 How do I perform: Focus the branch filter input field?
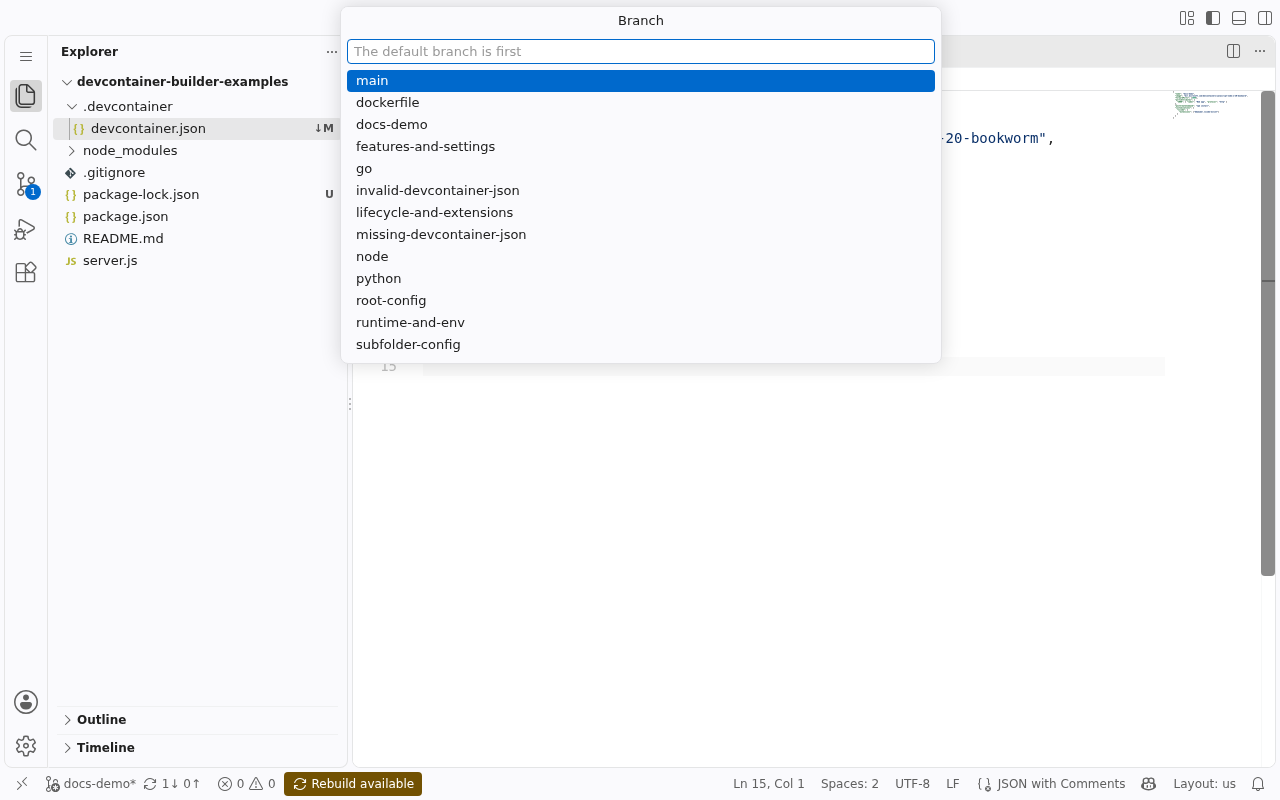641,51
